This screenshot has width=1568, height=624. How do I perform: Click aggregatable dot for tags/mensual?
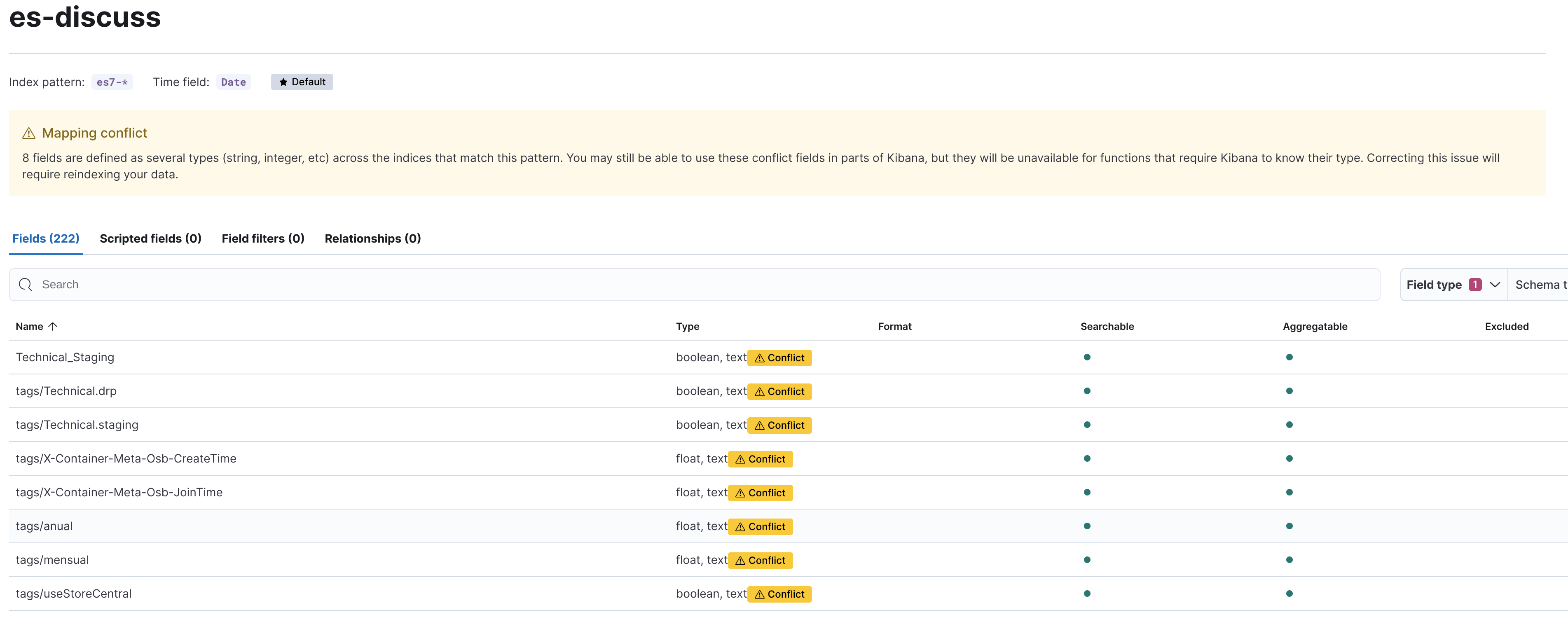(x=1289, y=560)
